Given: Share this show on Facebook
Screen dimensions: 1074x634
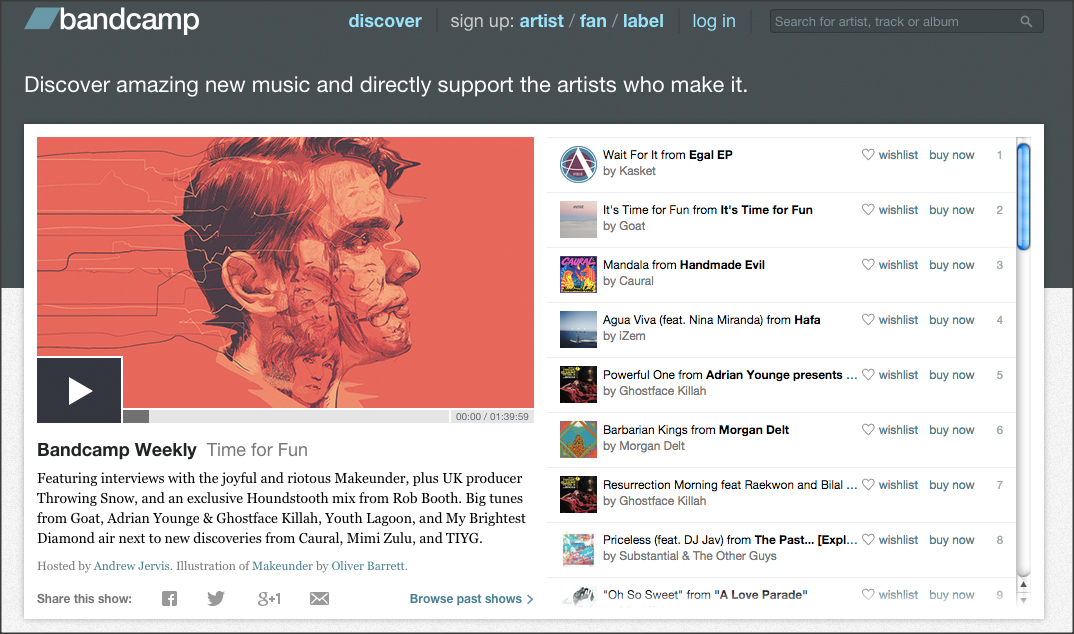Looking at the screenshot, I should [x=169, y=598].
